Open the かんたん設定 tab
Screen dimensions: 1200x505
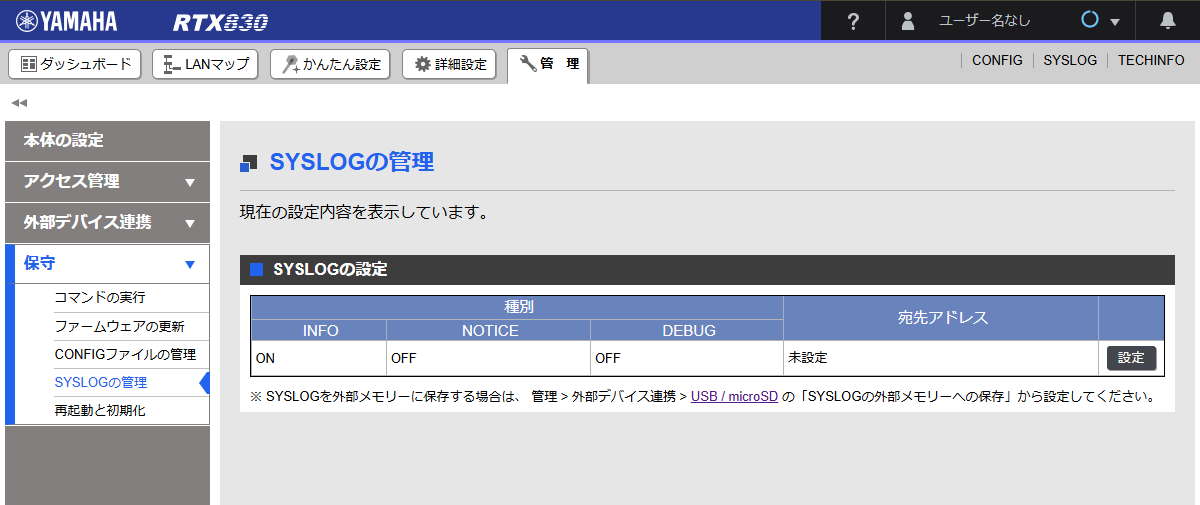click(x=331, y=64)
